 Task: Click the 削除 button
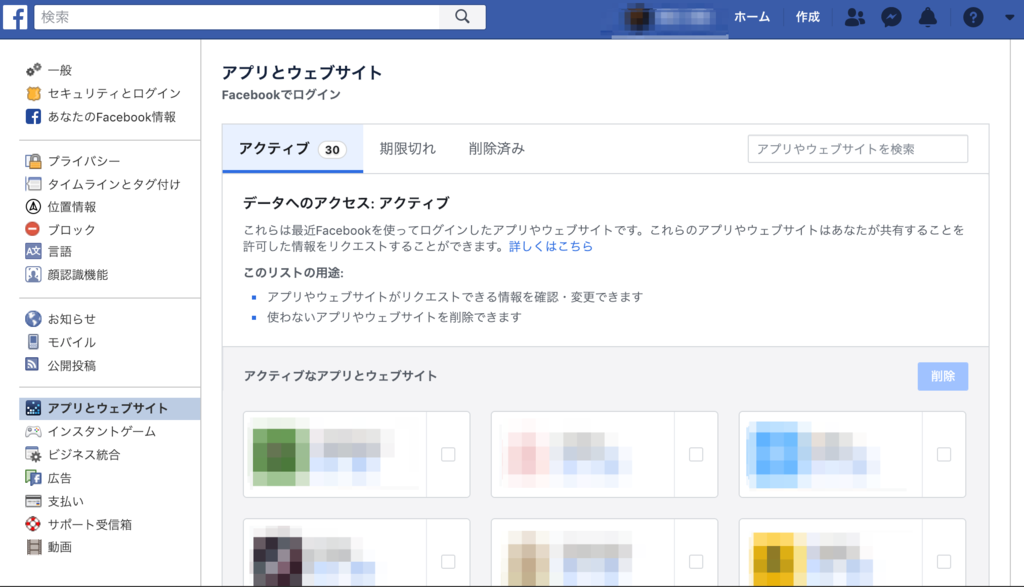(942, 376)
